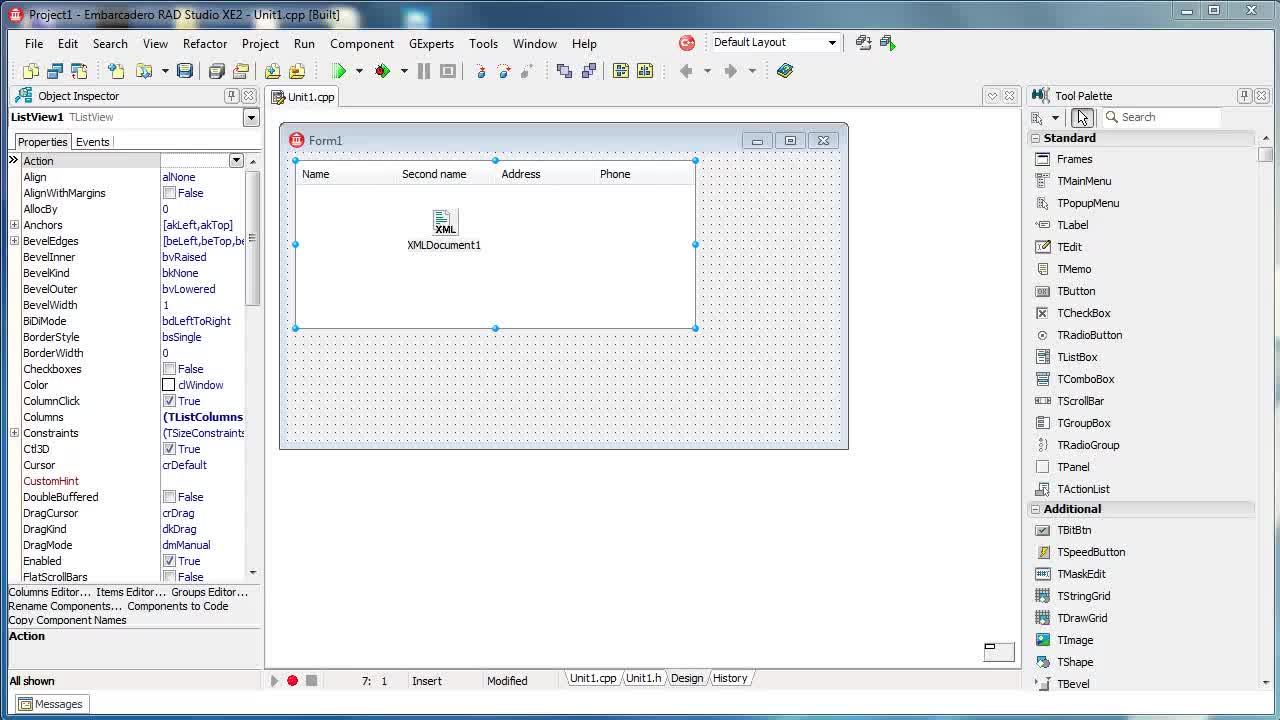Expand the Anchors property node
The width and height of the screenshot is (1280, 720).
pos(14,225)
